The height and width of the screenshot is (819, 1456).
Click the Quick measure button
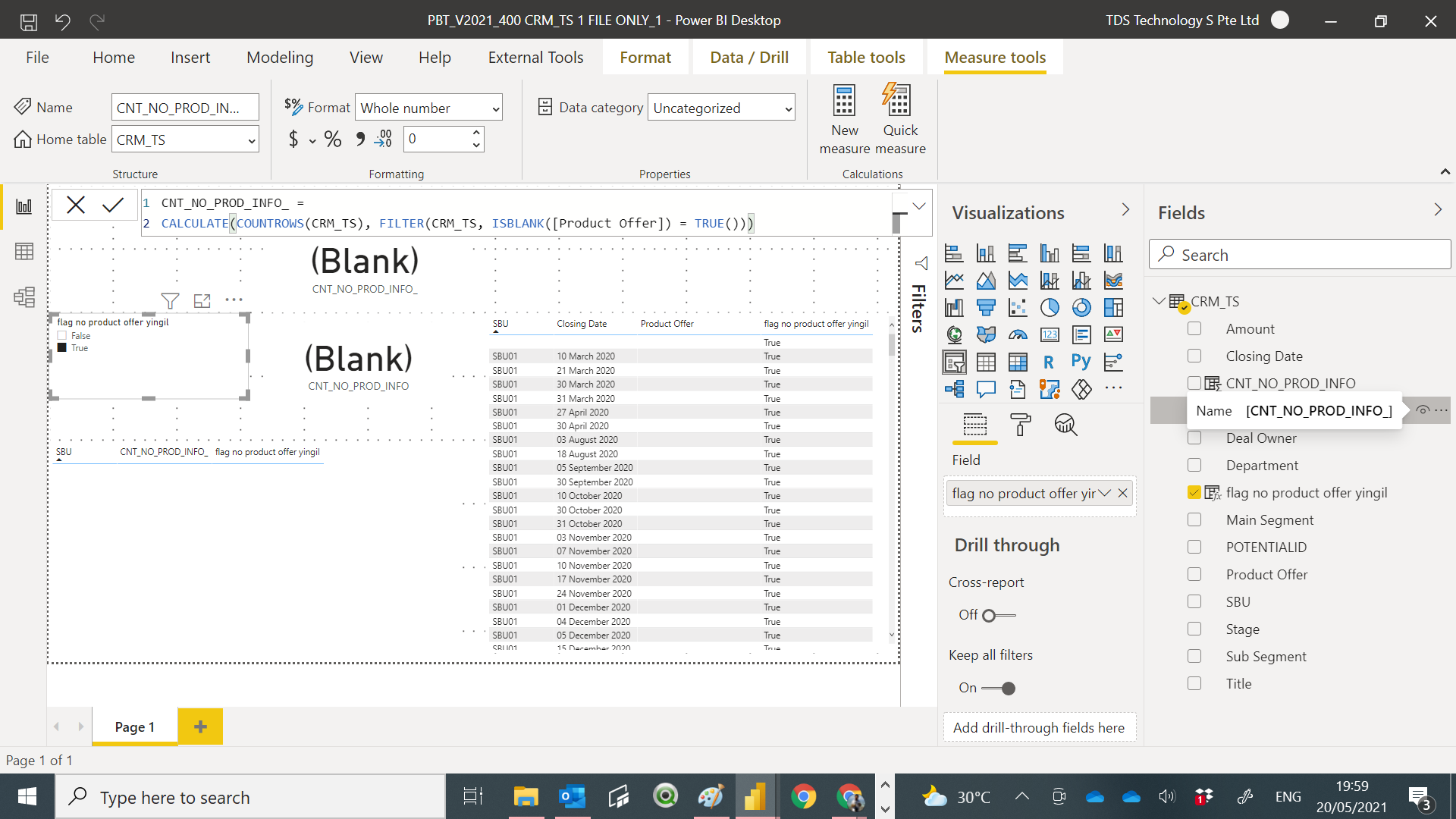[x=900, y=120]
